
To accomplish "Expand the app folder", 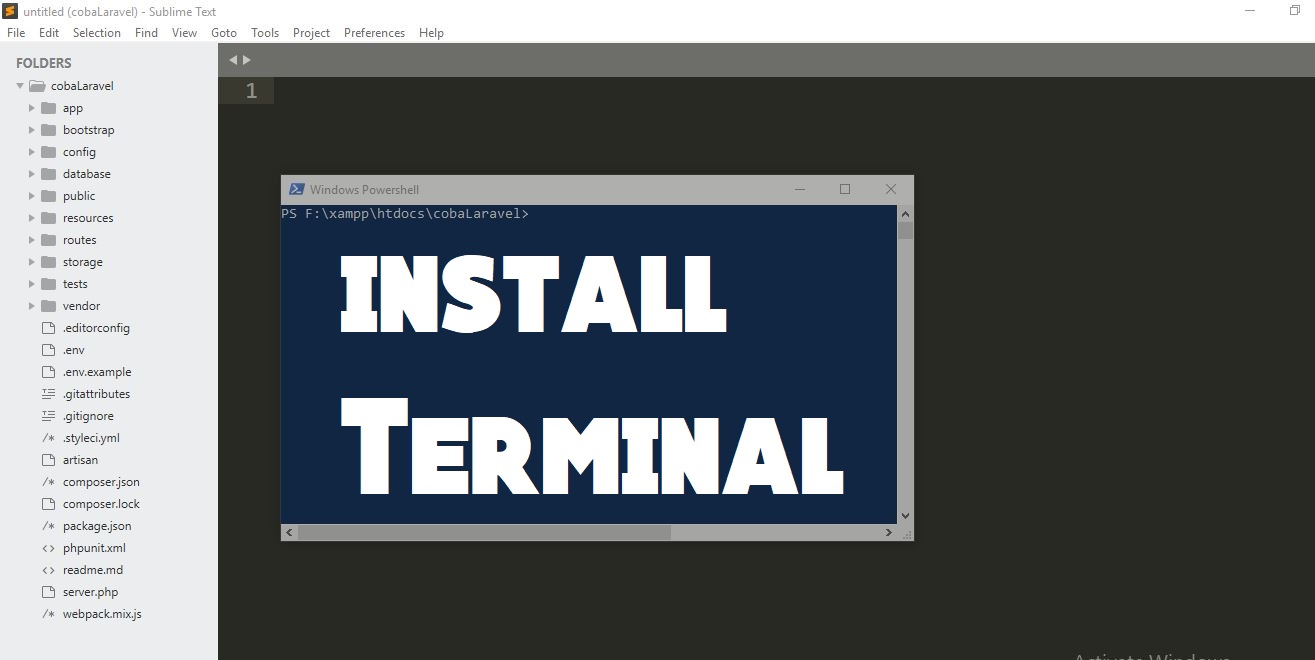I will coord(31,107).
